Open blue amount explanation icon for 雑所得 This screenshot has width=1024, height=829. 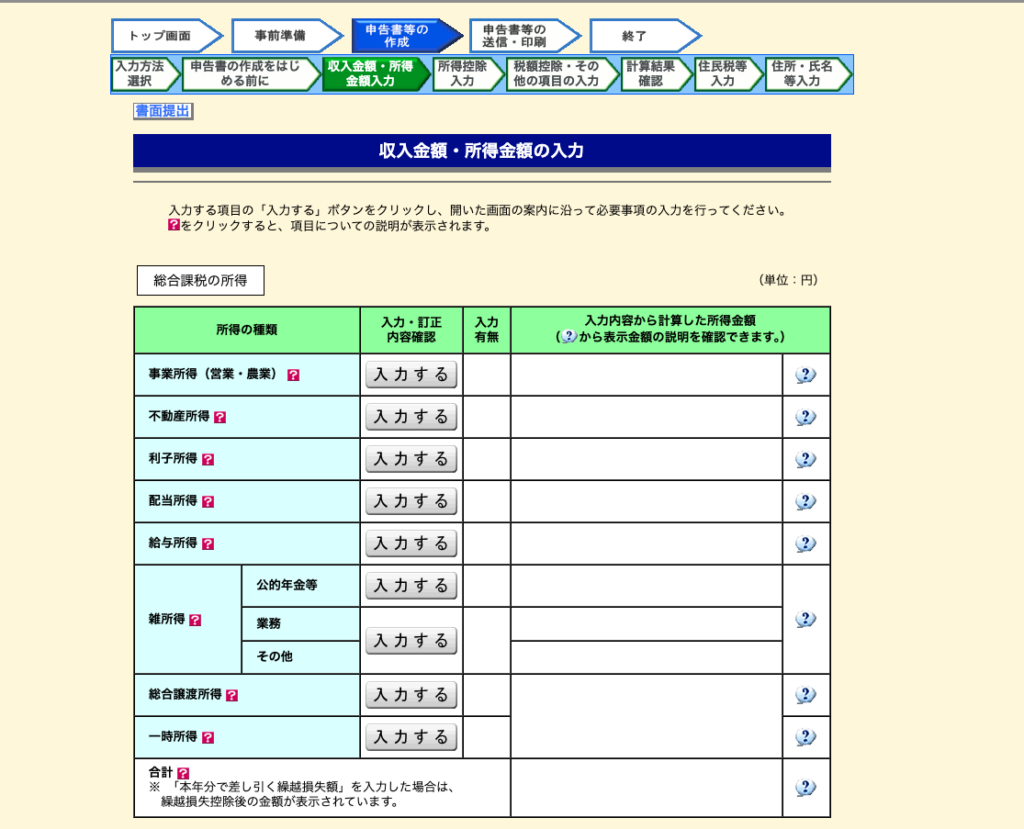point(805,619)
